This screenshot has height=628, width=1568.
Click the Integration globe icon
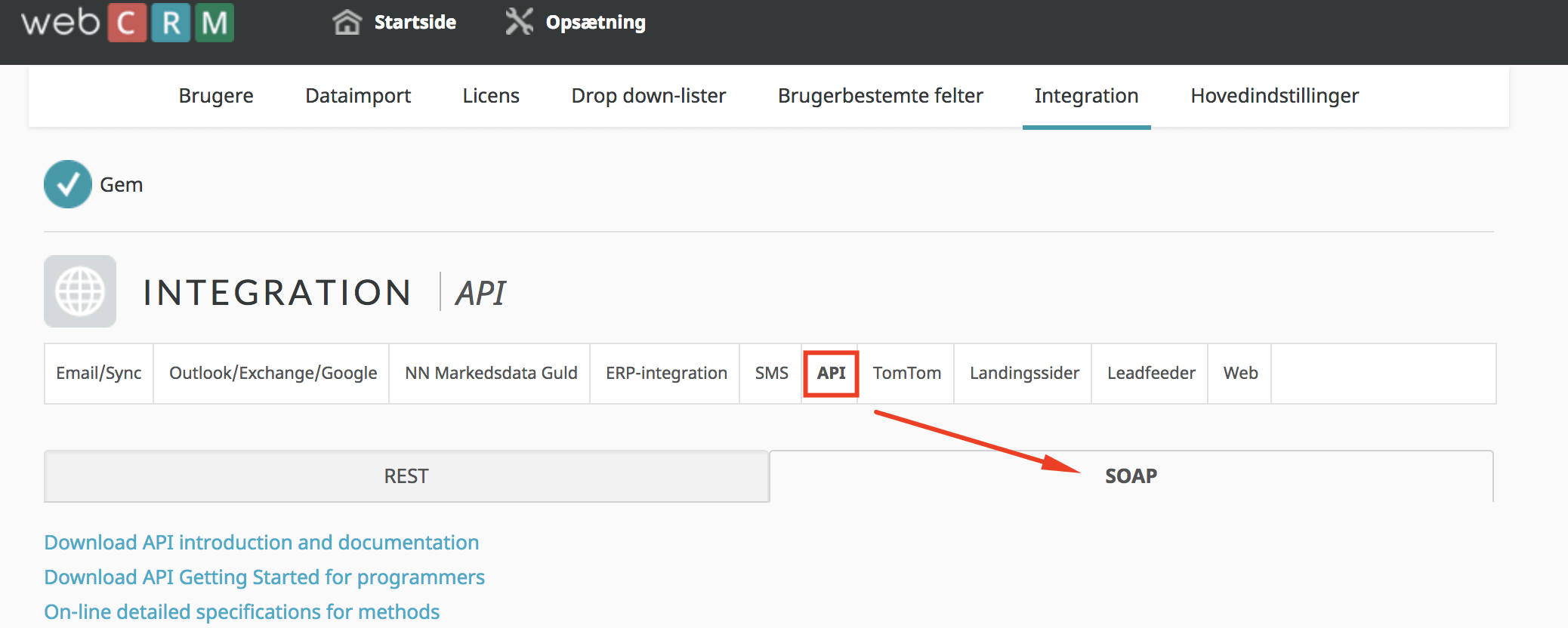pyautogui.click(x=80, y=291)
